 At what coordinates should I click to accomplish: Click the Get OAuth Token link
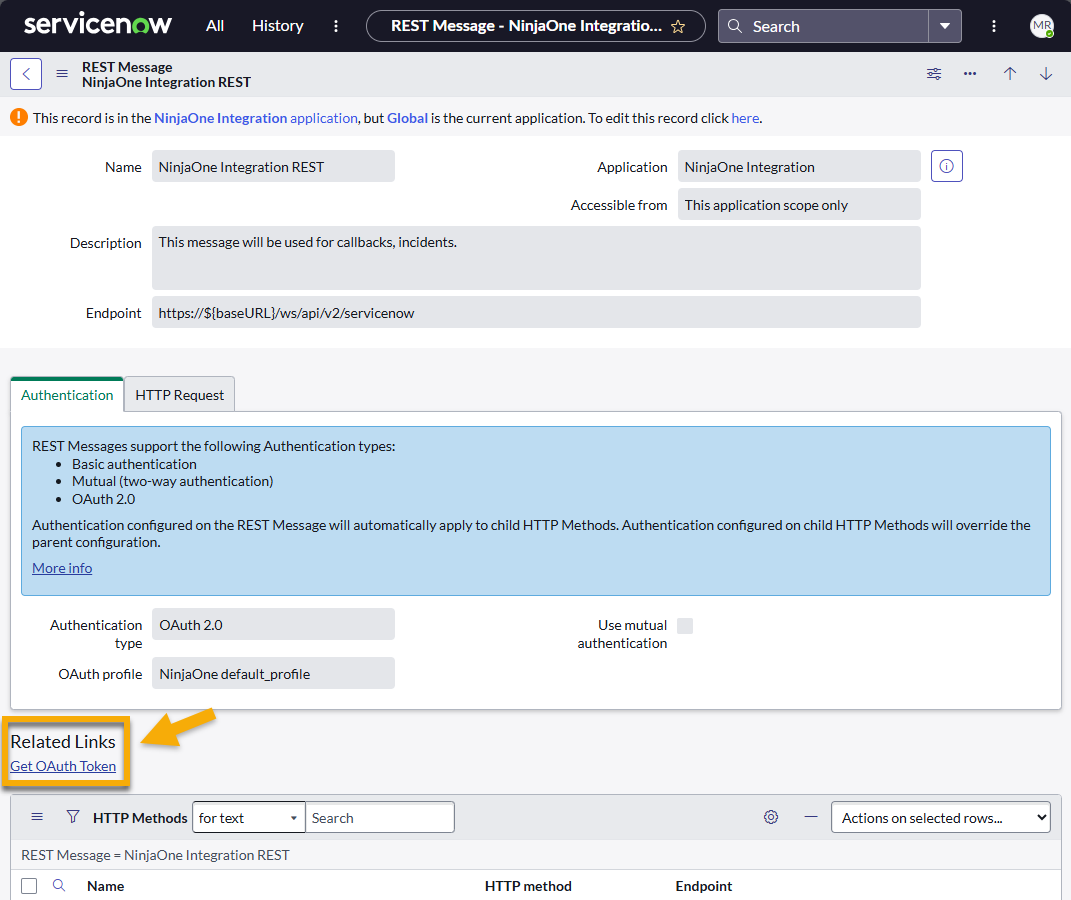(x=63, y=765)
